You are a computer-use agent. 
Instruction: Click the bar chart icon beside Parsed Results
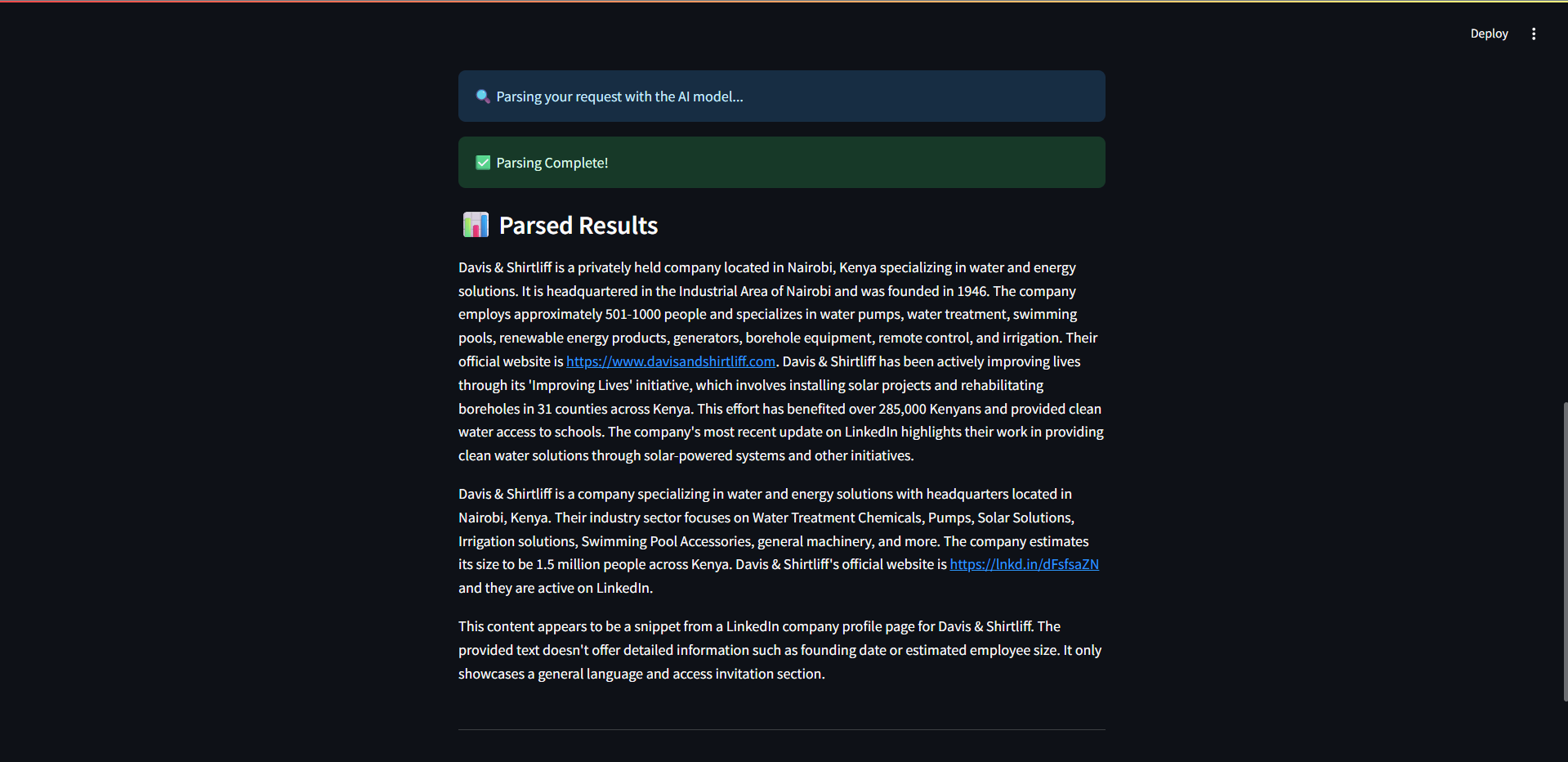[x=476, y=225]
